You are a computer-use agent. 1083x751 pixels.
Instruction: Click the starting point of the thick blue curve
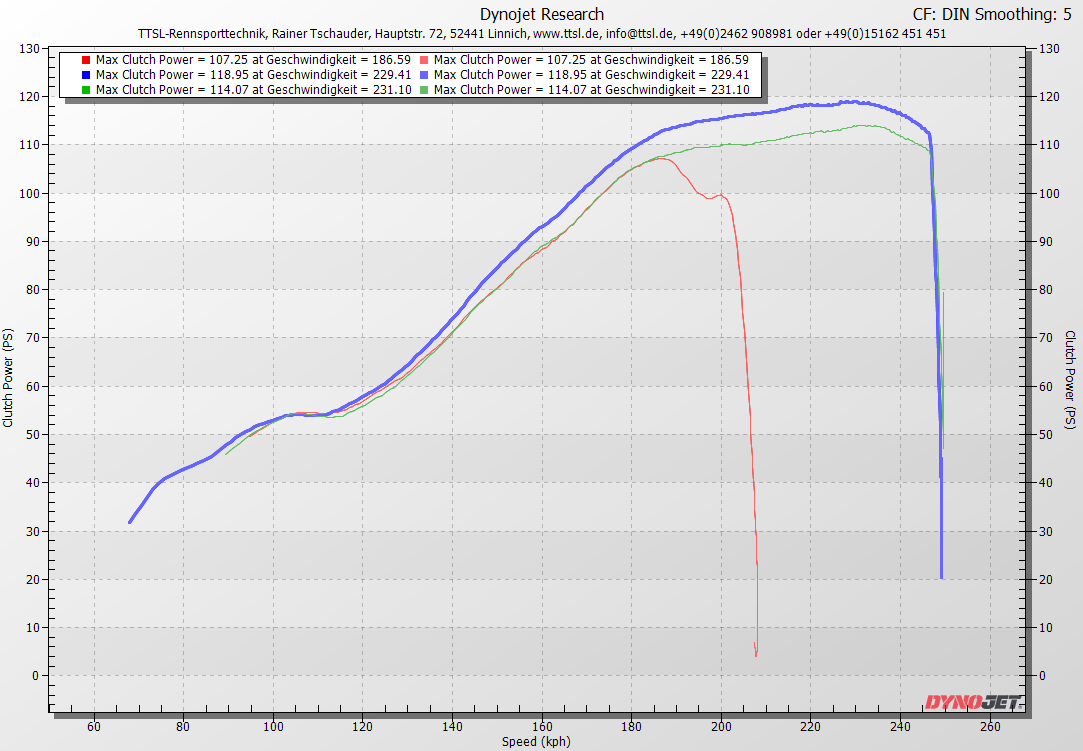pyautogui.click(x=130, y=522)
